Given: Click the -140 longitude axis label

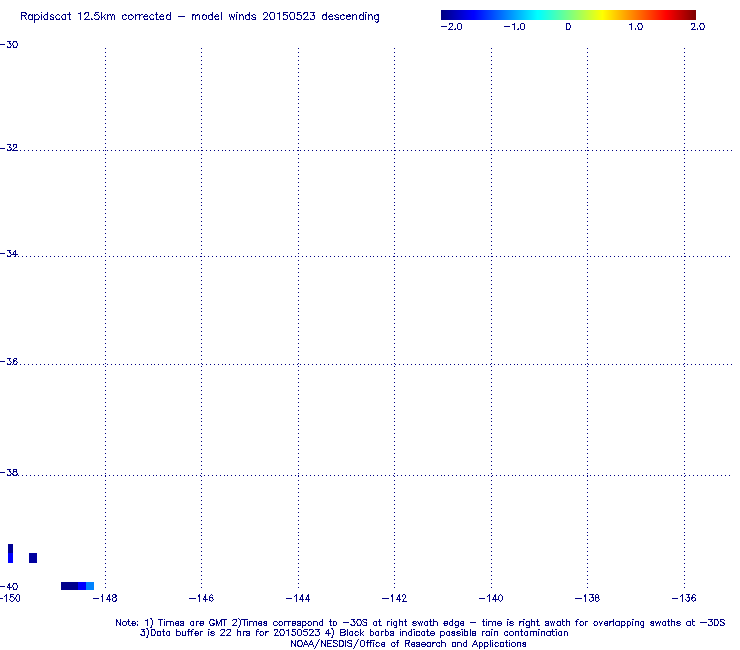Looking at the screenshot, I should 491,599.
